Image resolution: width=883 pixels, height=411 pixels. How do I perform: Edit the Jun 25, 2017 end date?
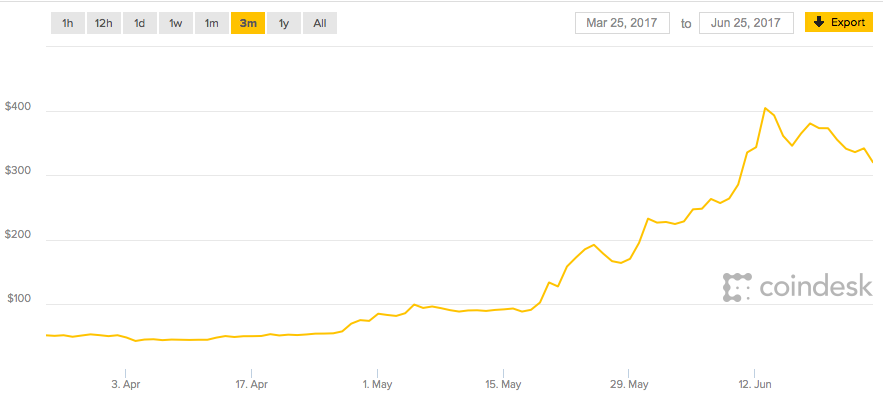pos(746,23)
